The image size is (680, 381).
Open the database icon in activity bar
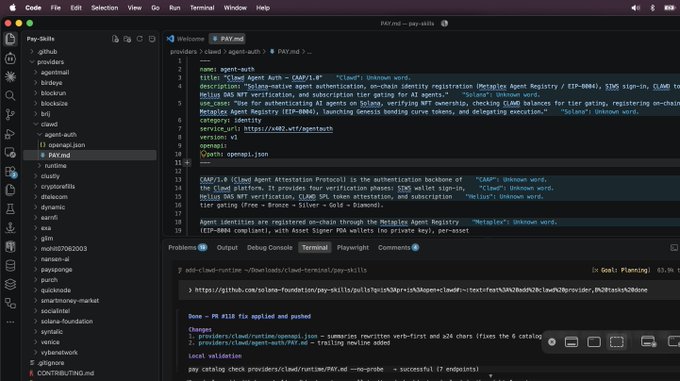click(10, 265)
